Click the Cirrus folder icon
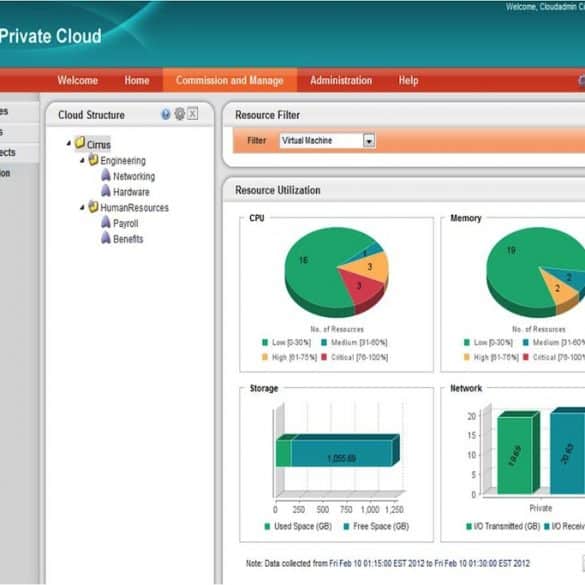This screenshot has height=585, width=585. tap(79, 143)
